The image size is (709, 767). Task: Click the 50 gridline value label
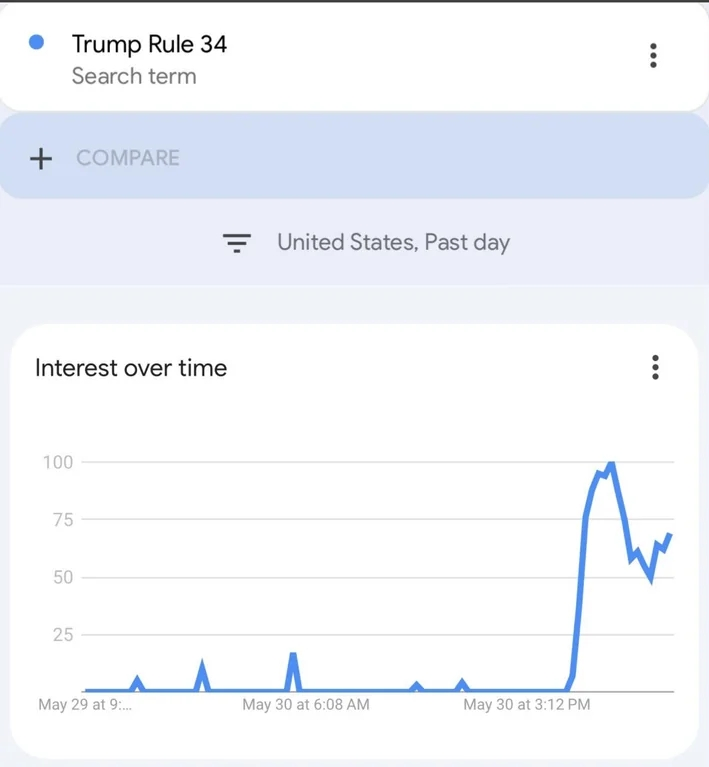click(x=63, y=577)
